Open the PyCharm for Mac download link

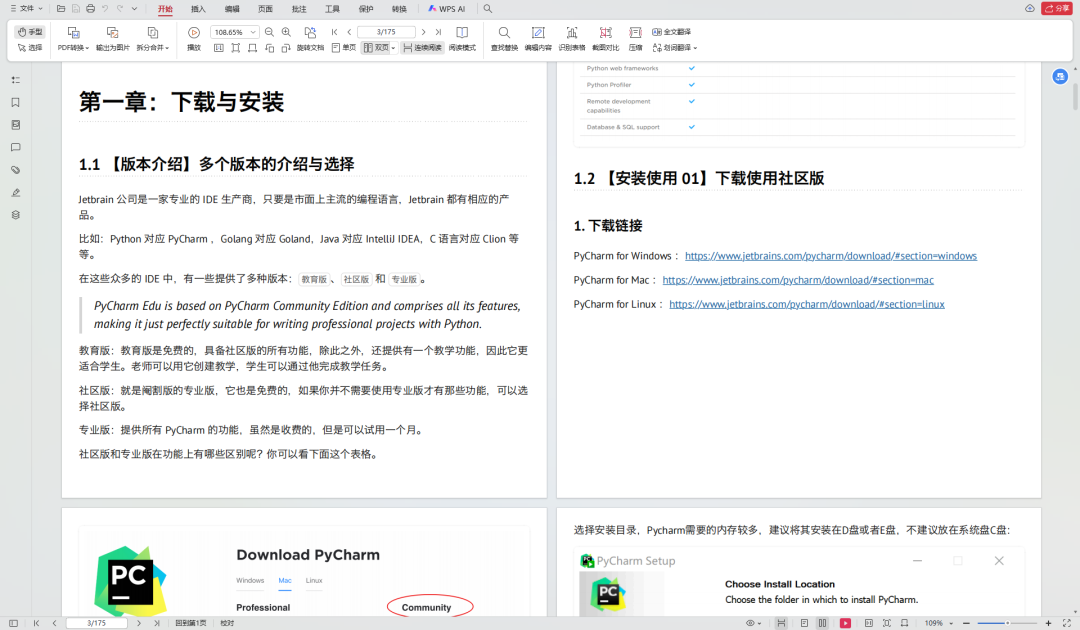point(798,280)
